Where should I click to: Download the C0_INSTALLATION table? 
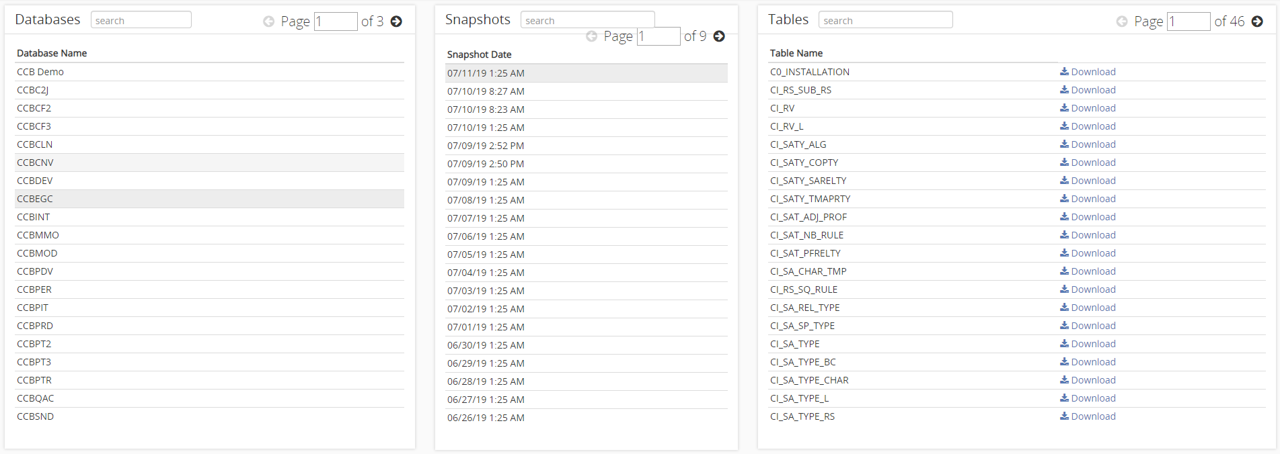tap(1088, 72)
